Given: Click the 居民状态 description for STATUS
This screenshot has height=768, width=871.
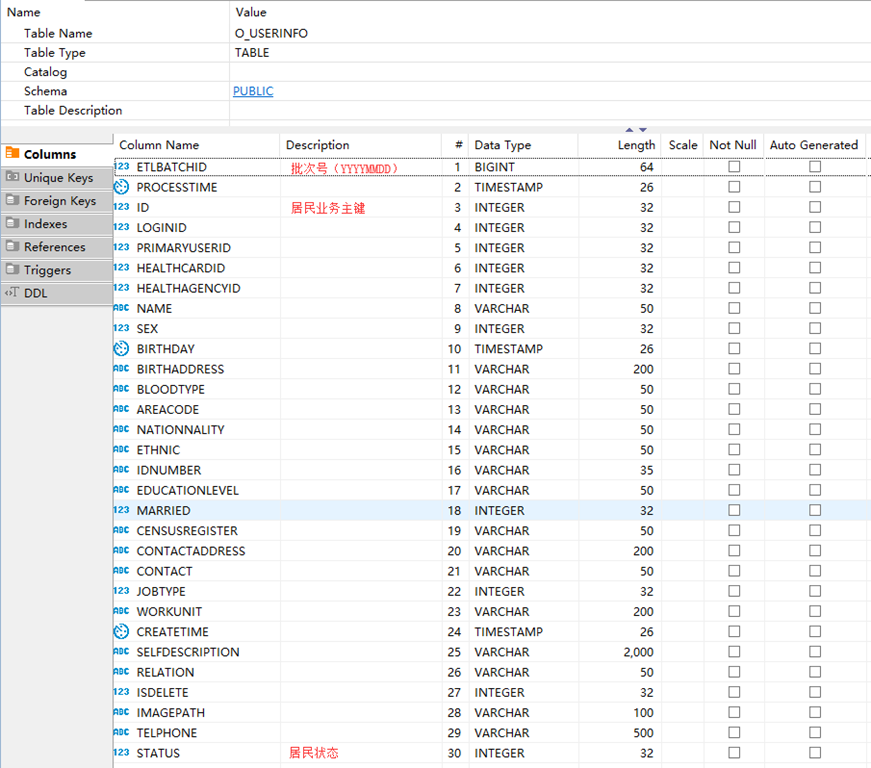Looking at the screenshot, I should click(314, 753).
